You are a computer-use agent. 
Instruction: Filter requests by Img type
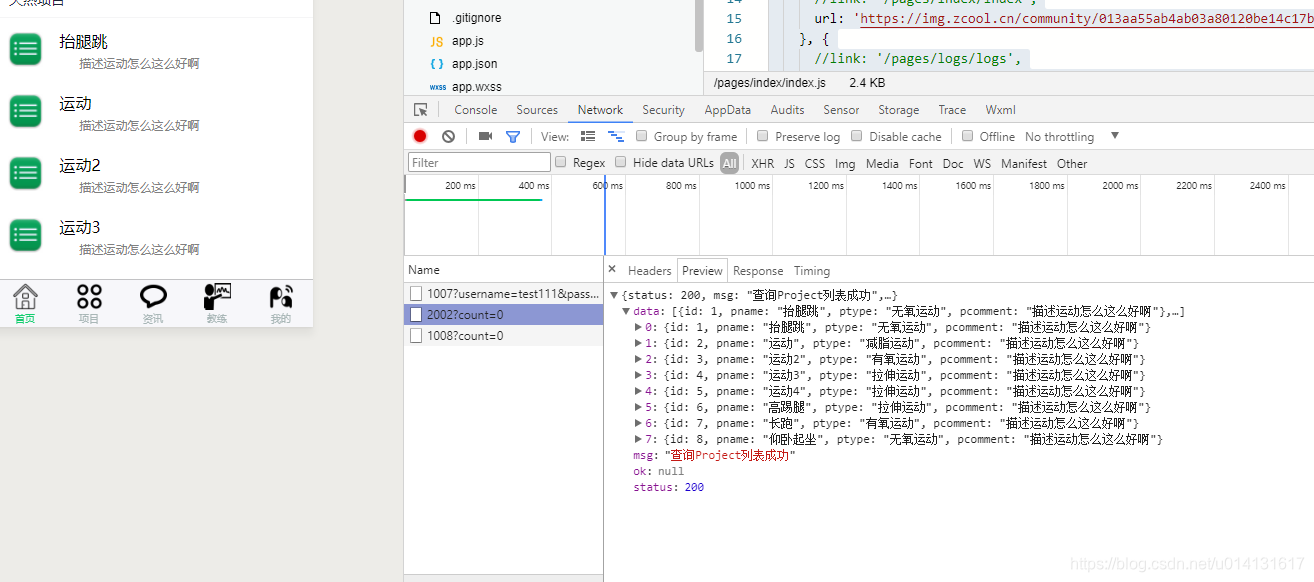point(845,163)
